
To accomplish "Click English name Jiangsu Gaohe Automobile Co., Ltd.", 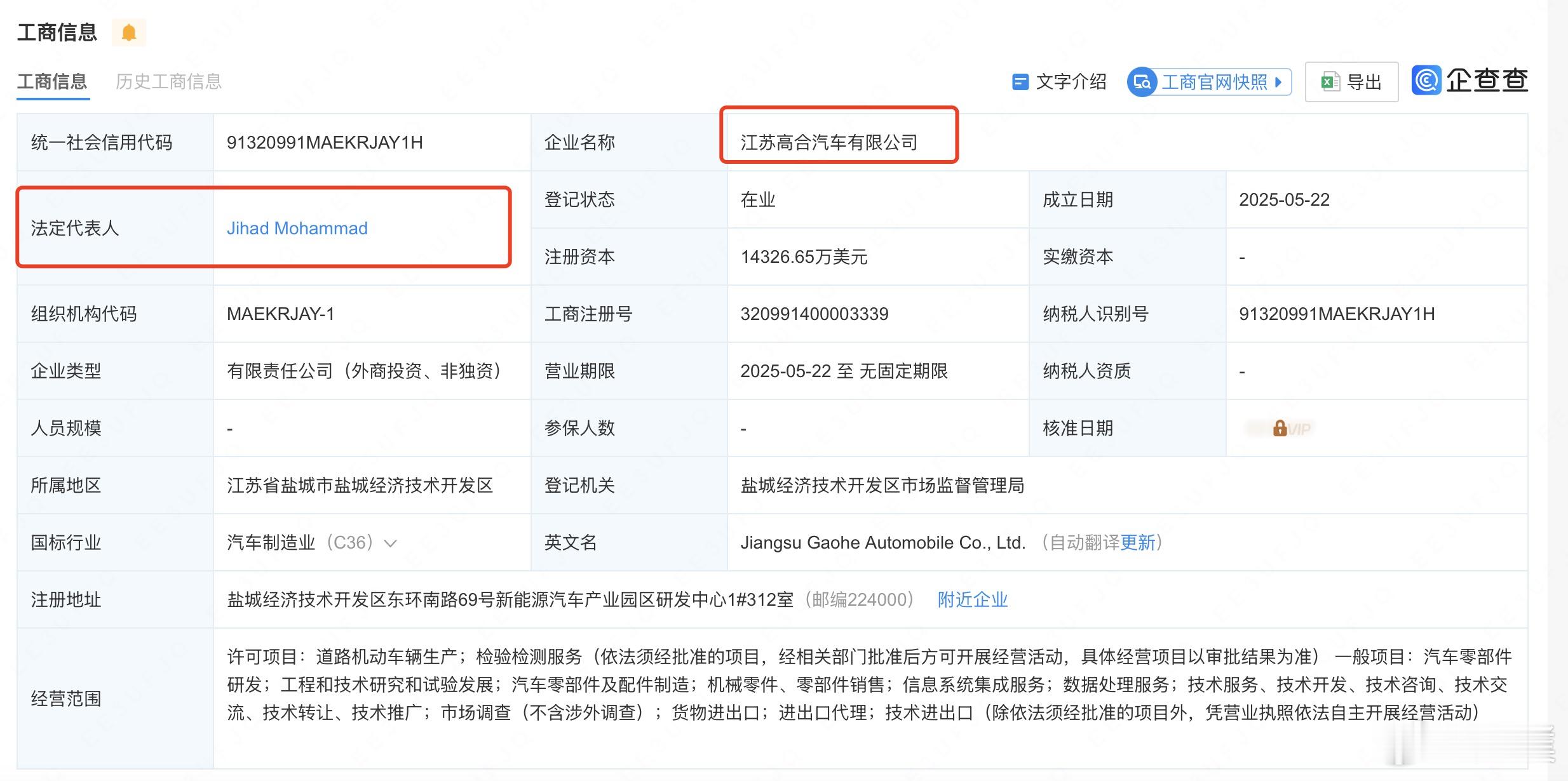I will pos(883,543).
